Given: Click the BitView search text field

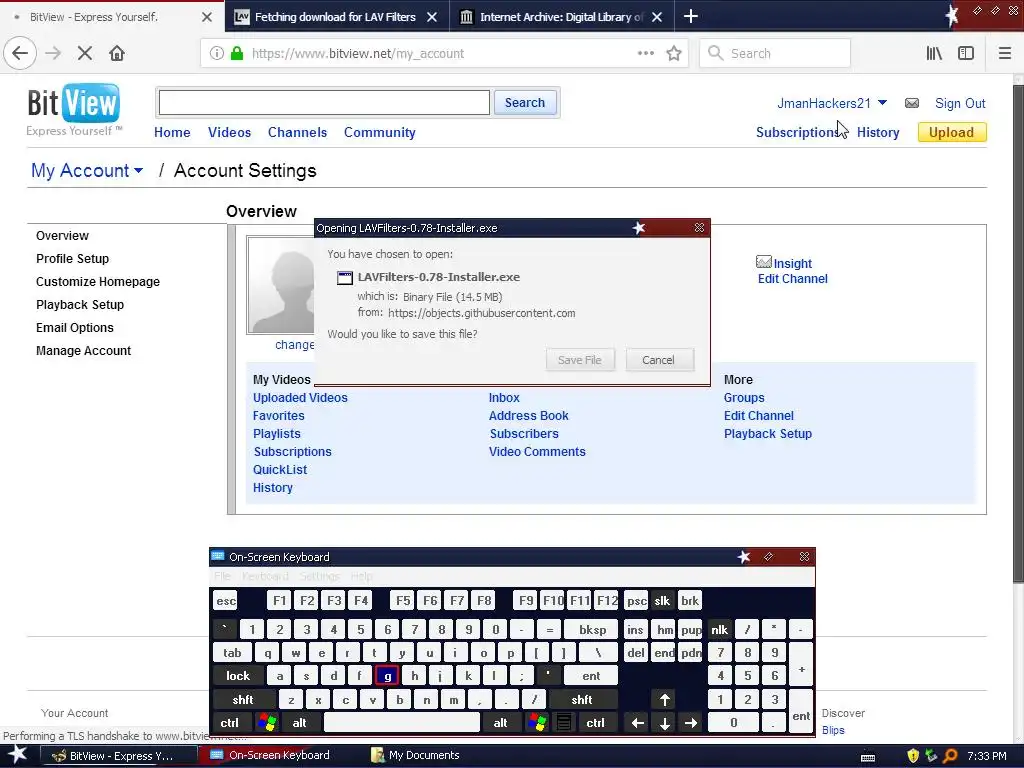Looking at the screenshot, I should coord(324,103).
